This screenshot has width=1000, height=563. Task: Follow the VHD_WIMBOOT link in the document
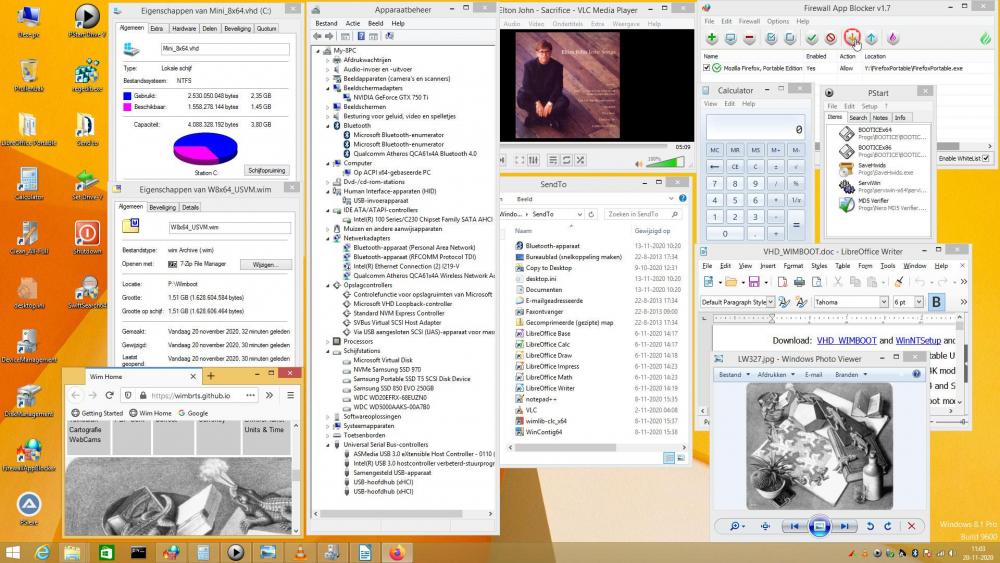click(x=846, y=340)
